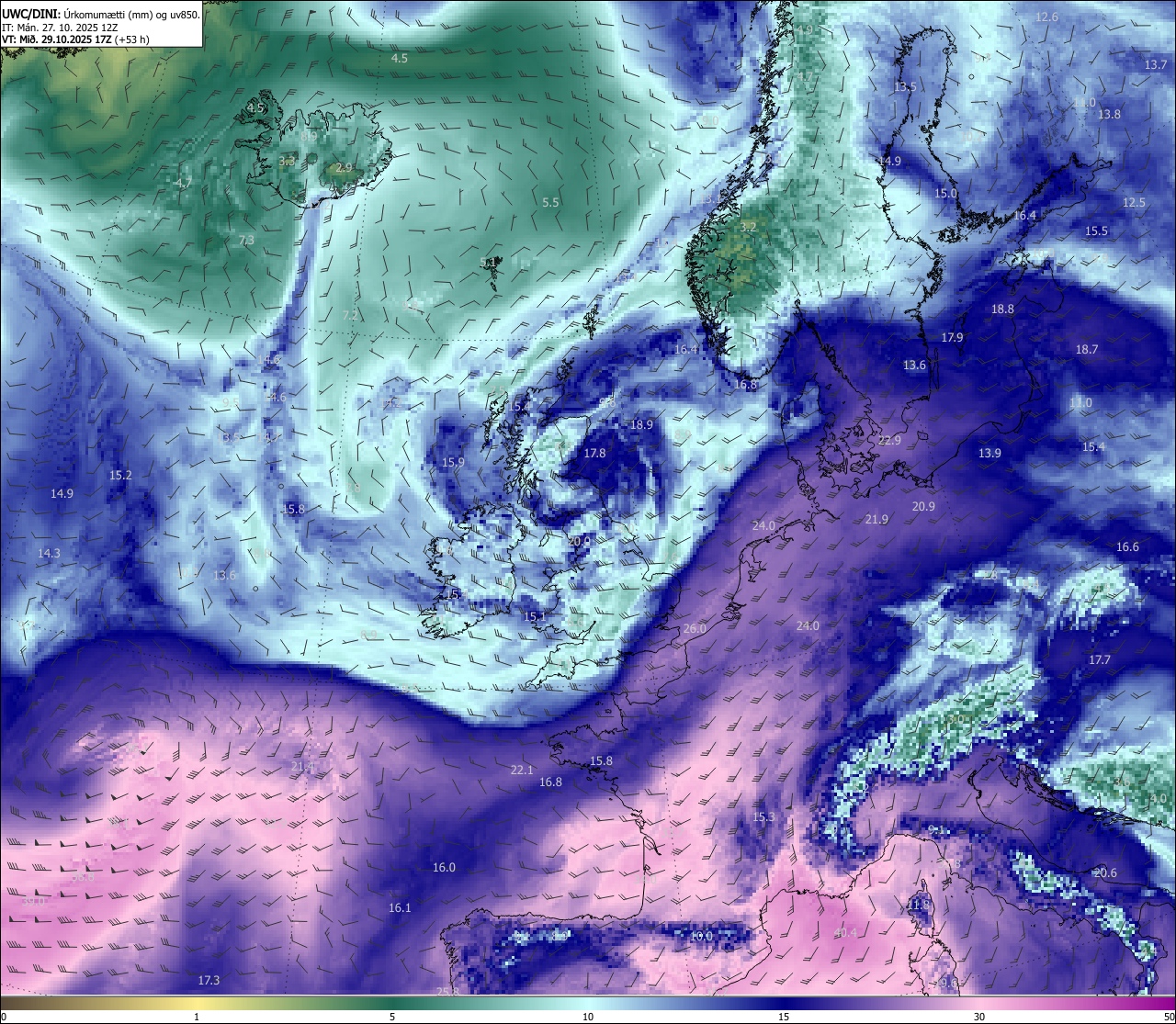Viewport: 1176px width, 1024px height.
Task: Click the map value "16.0"
Action: [x=444, y=868]
